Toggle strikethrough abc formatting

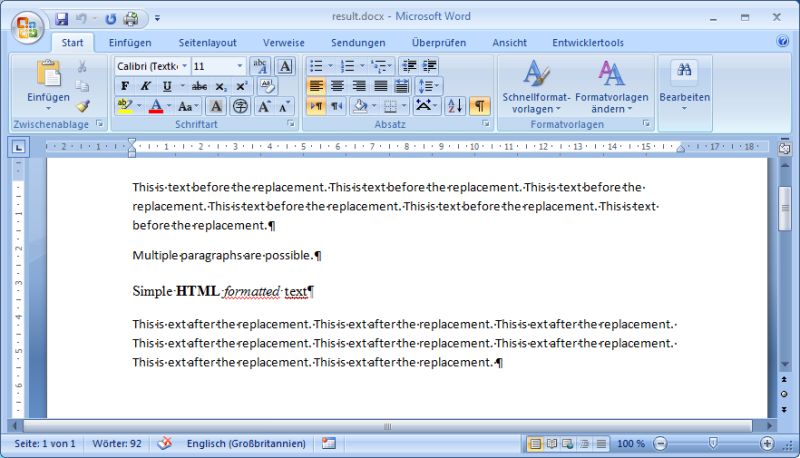(199, 86)
